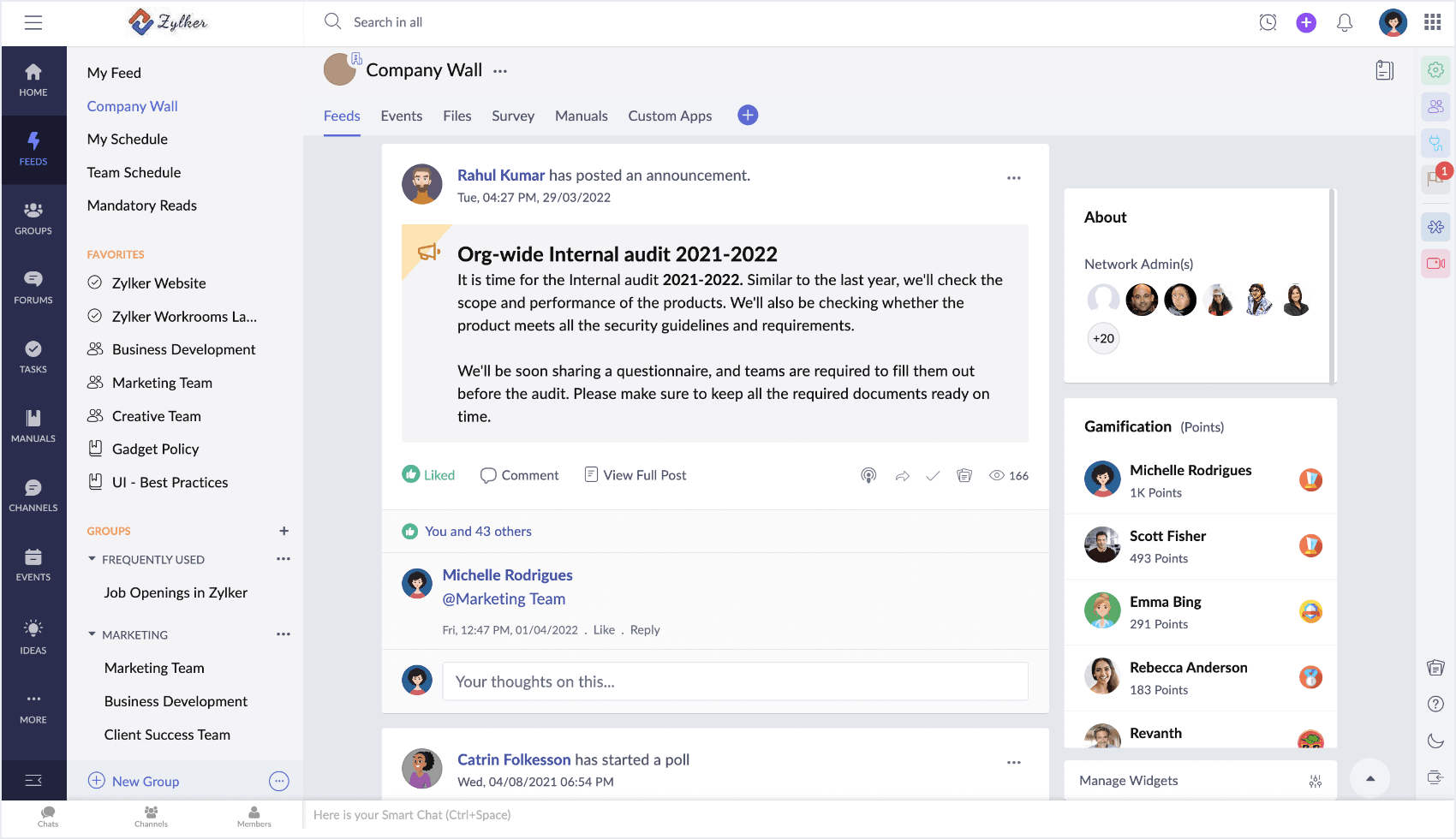Screen dimensions: 1456x839
Task: Click New Group button
Action: tap(134, 781)
